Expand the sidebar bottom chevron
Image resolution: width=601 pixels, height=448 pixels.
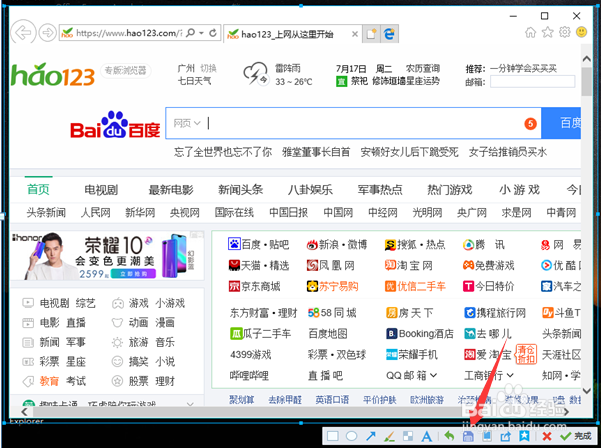(x=190, y=404)
